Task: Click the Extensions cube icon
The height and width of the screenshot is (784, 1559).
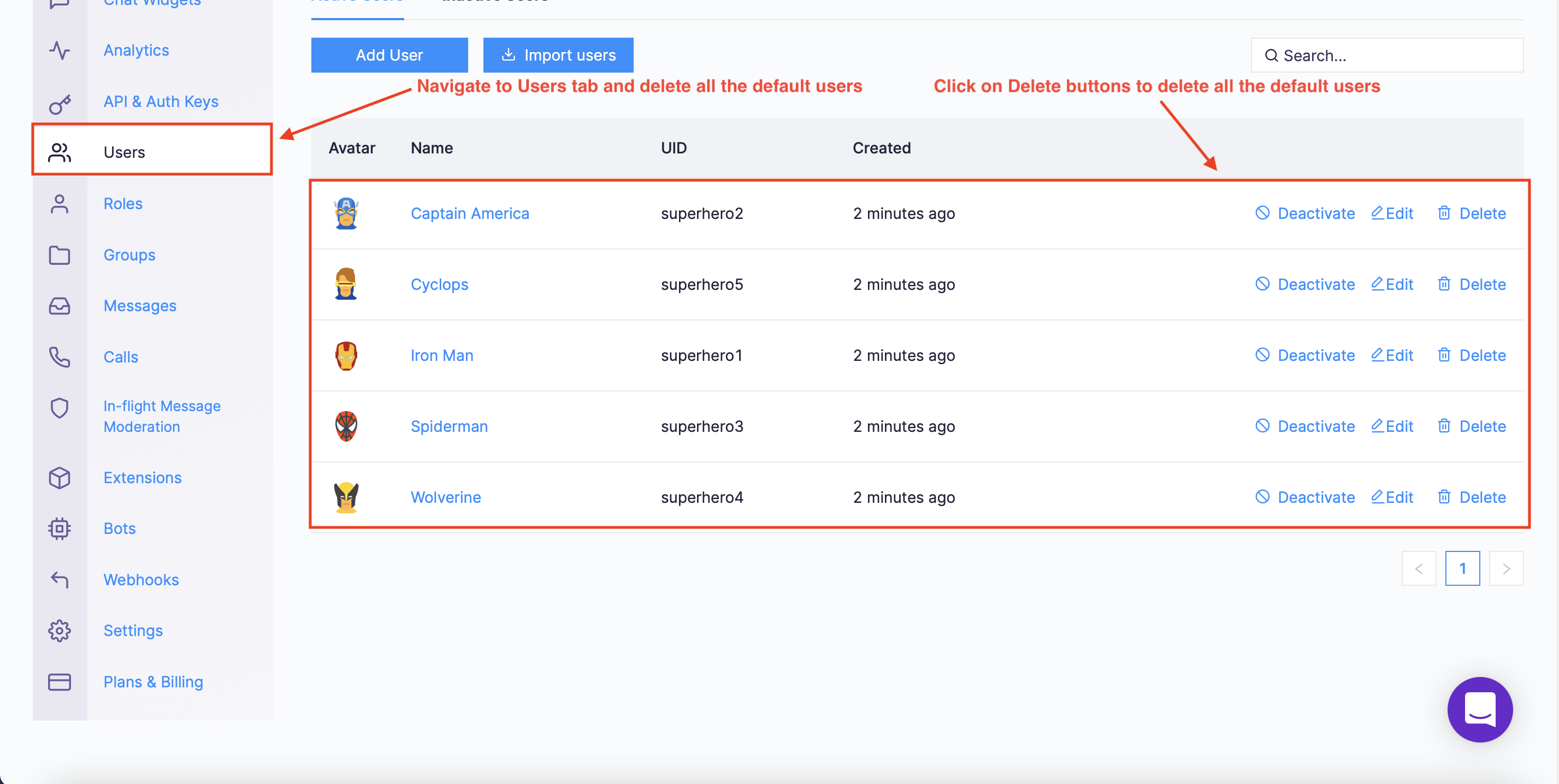Action: (60, 478)
